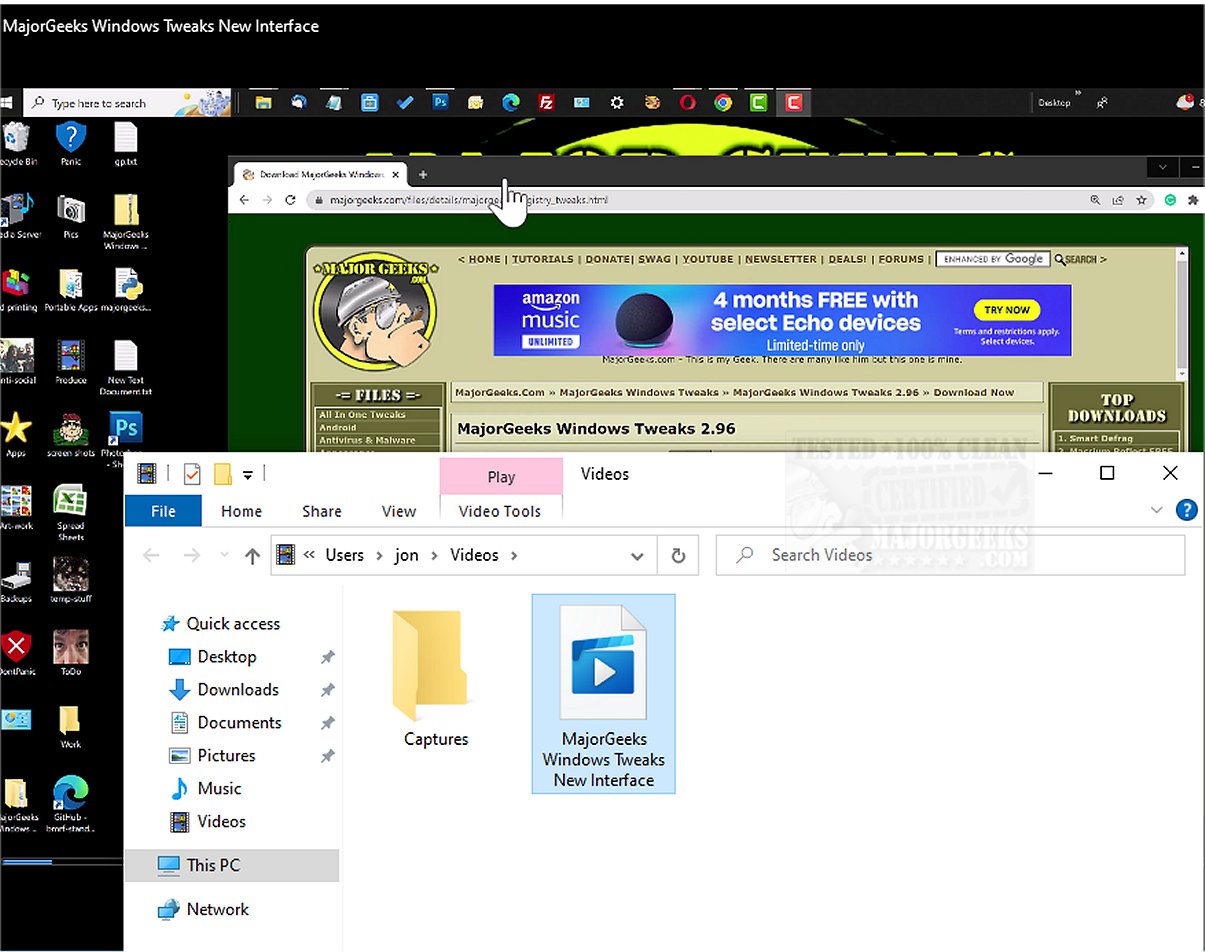Open the Pics camera icon on desktop

71,217
